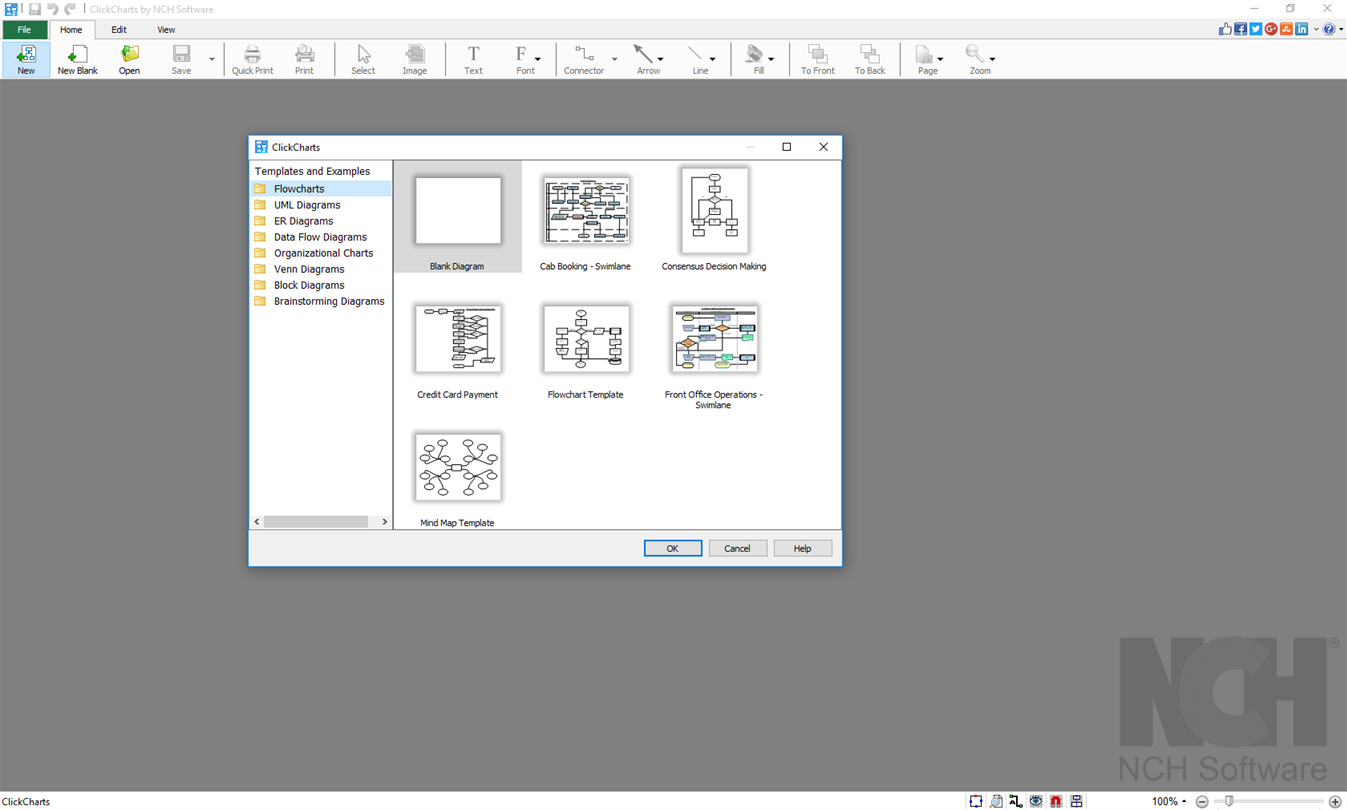Click the To Front toolbar icon
Viewport: 1347px width, 810px height.
pyautogui.click(x=817, y=59)
